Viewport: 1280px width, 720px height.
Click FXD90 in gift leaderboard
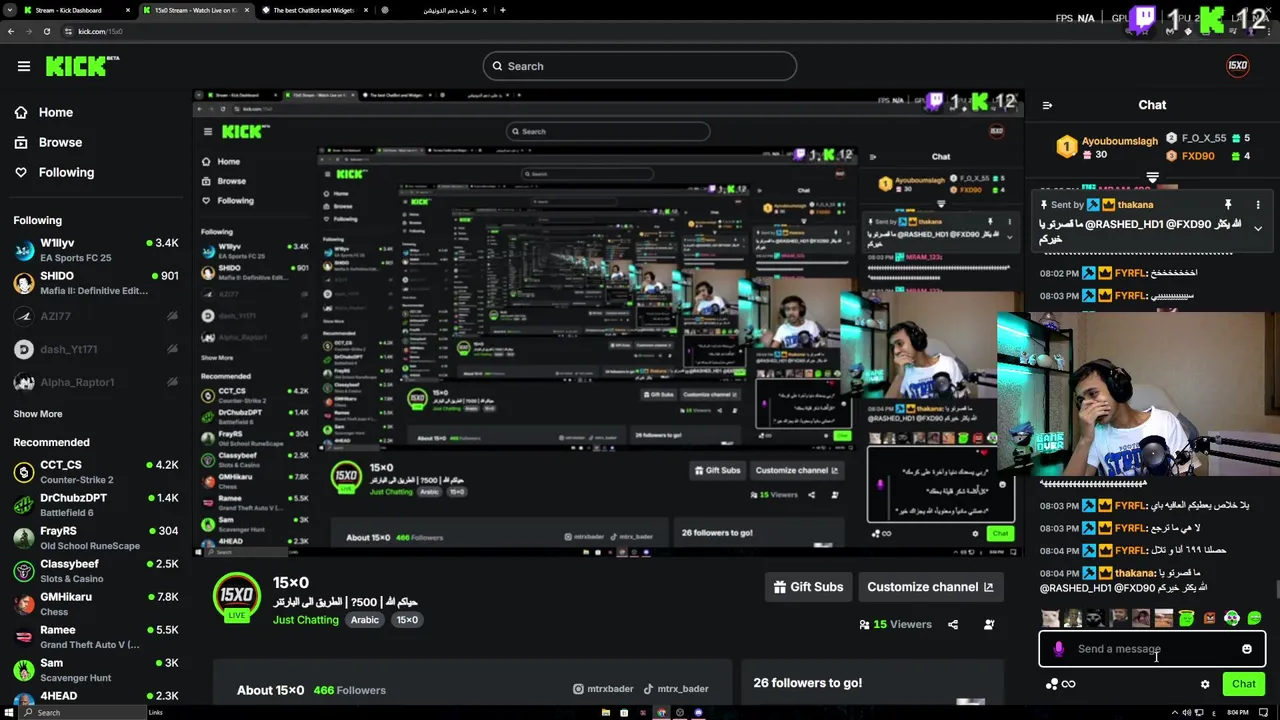coord(1197,156)
